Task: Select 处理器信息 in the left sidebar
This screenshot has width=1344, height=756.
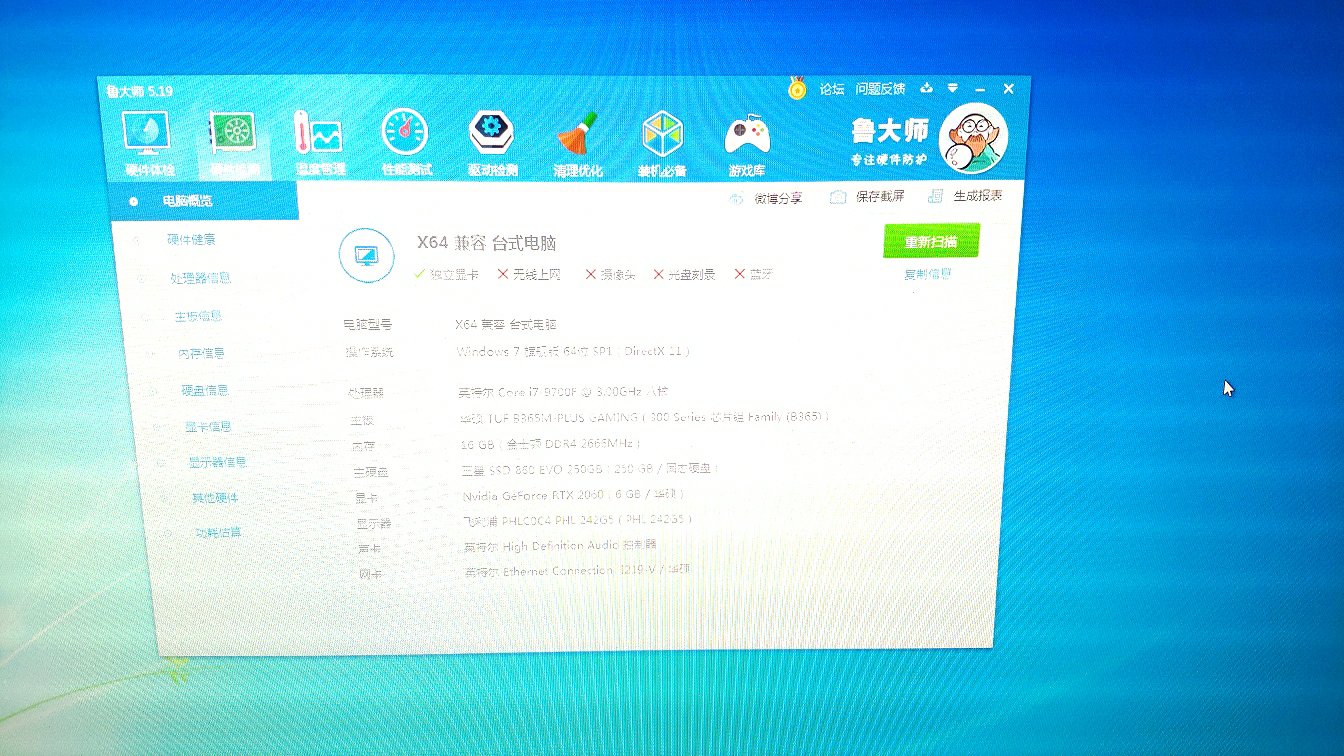Action: [x=201, y=278]
